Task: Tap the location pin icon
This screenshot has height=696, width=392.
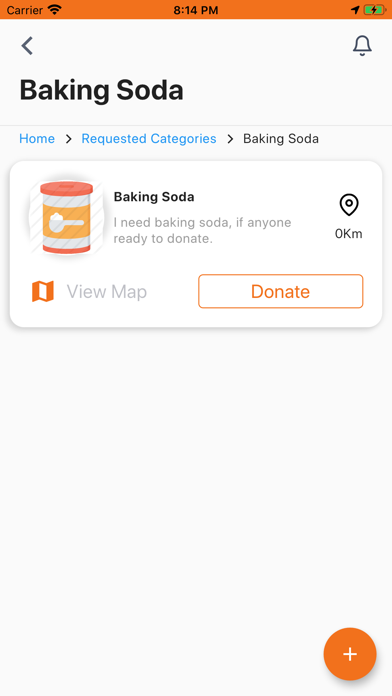Action: pos(349,205)
